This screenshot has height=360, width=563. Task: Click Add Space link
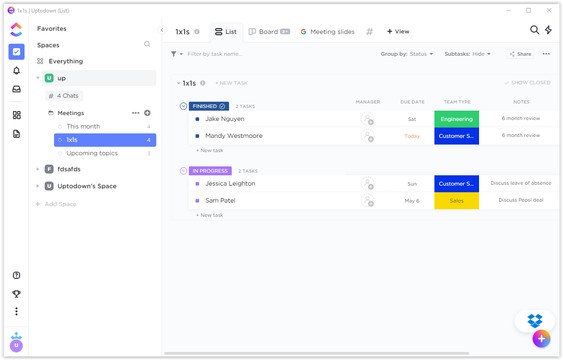[x=56, y=204]
